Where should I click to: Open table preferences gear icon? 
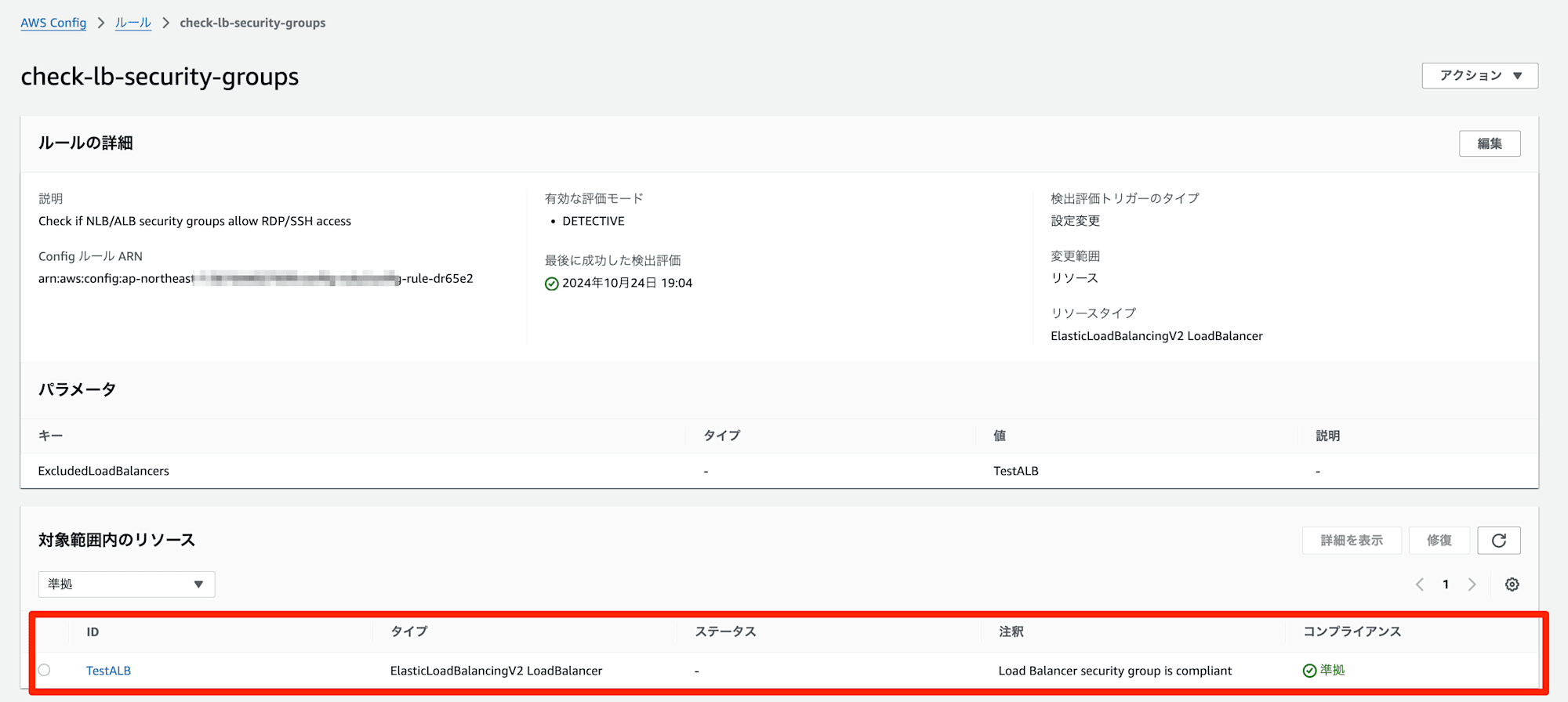[1512, 584]
